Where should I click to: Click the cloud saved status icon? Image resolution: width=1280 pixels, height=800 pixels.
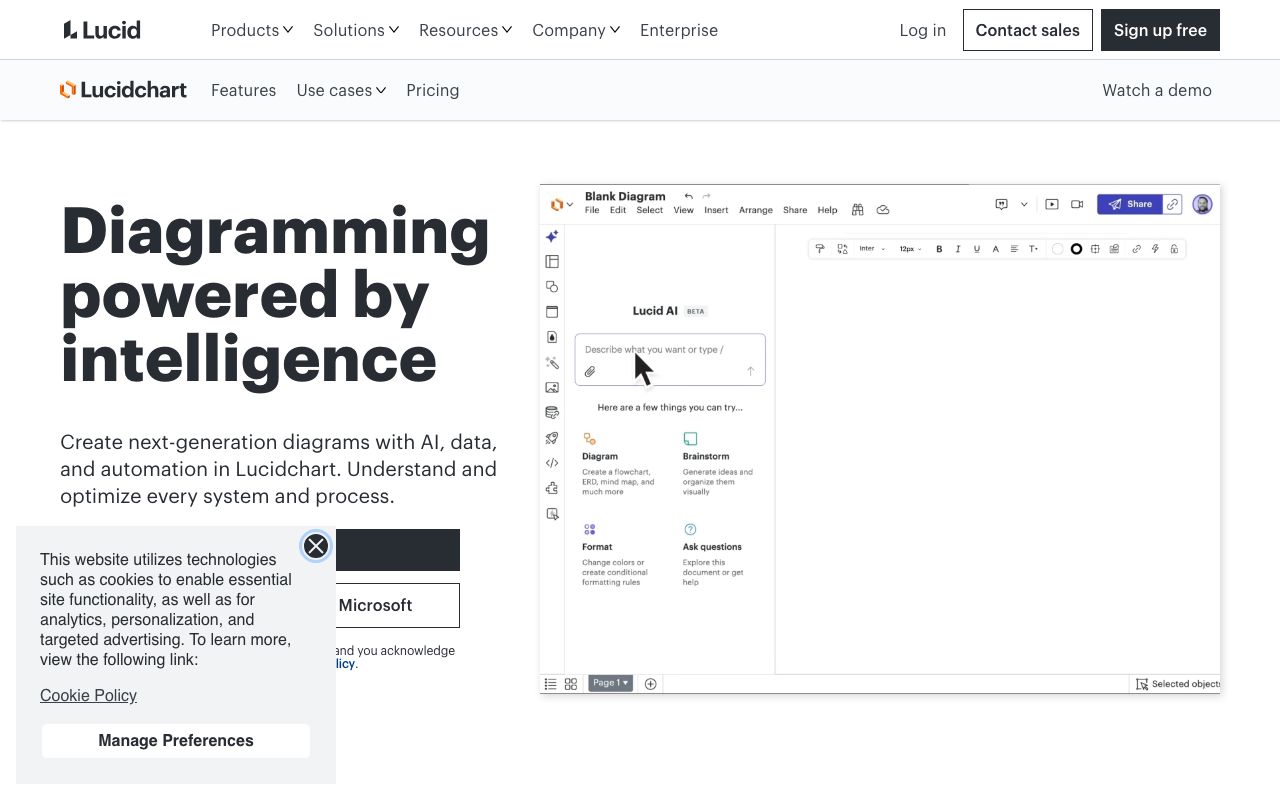pos(883,210)
